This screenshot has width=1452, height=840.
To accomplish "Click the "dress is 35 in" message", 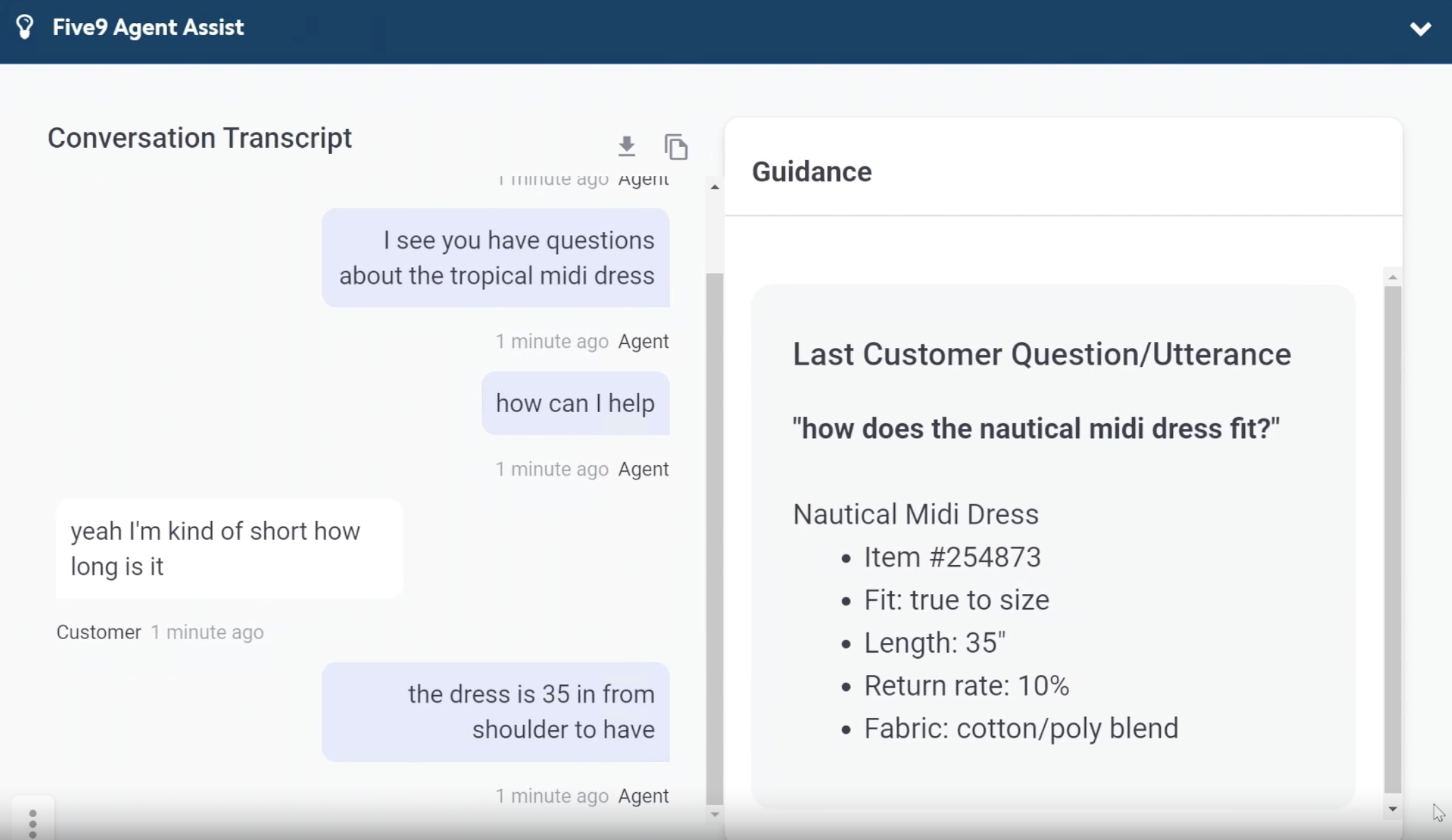I will click(496, 711).
